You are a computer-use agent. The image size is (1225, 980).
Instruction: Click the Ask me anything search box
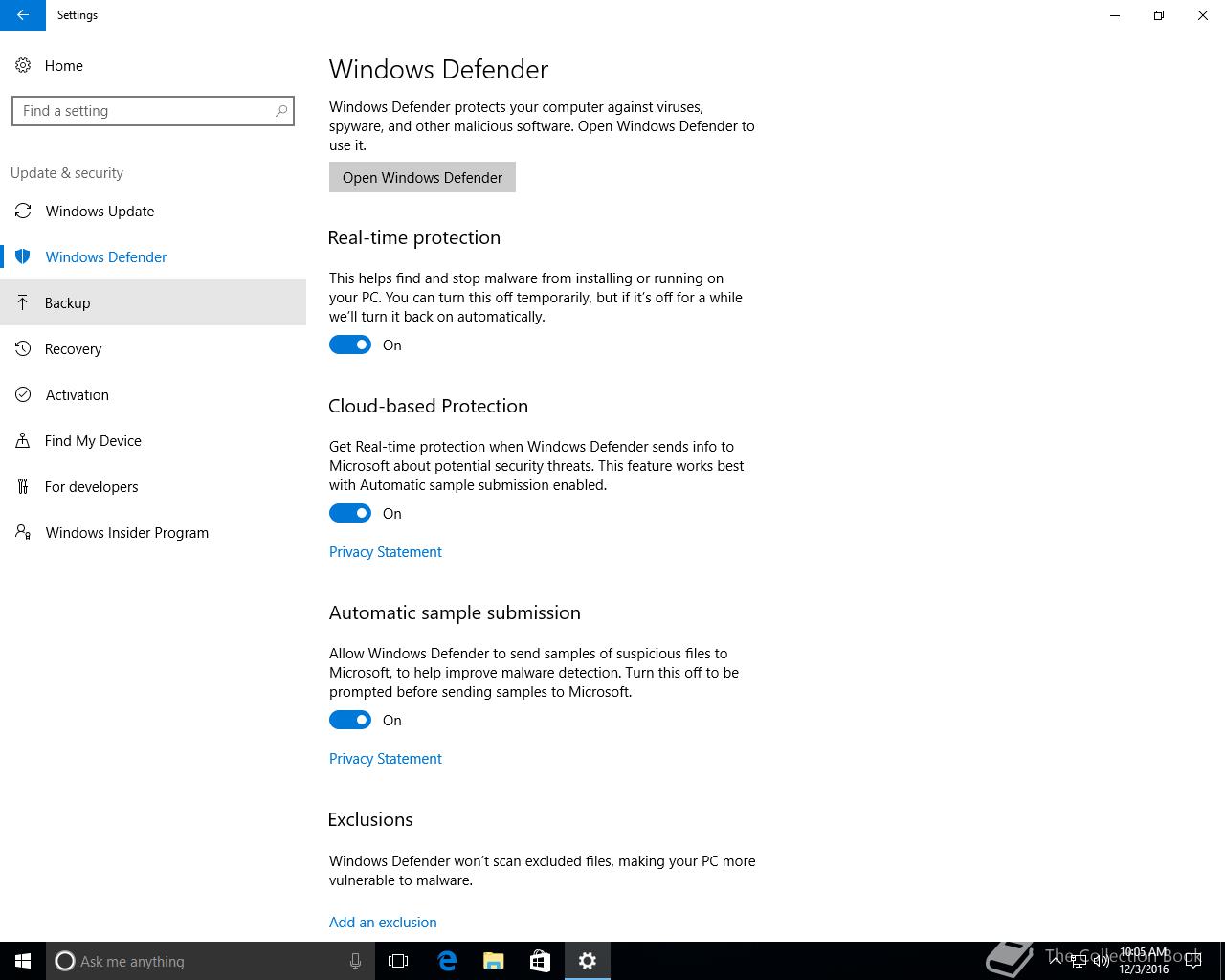[211, 961]
